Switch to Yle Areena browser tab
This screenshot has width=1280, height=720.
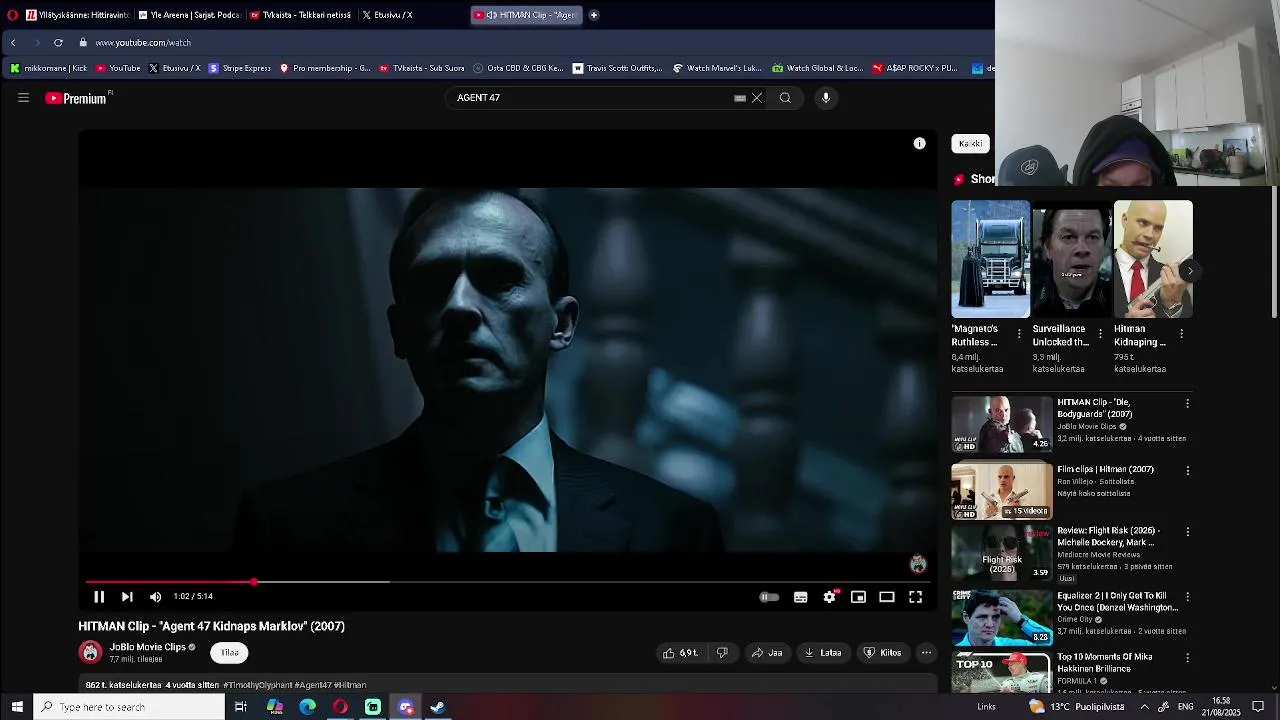(189, 15)
